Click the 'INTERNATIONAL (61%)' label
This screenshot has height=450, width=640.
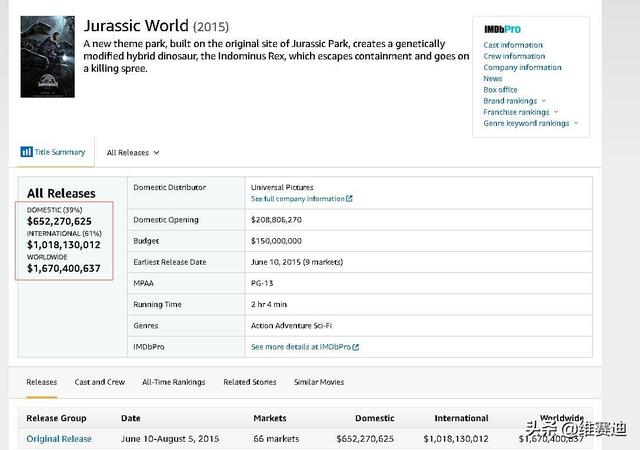click(64, 234)
